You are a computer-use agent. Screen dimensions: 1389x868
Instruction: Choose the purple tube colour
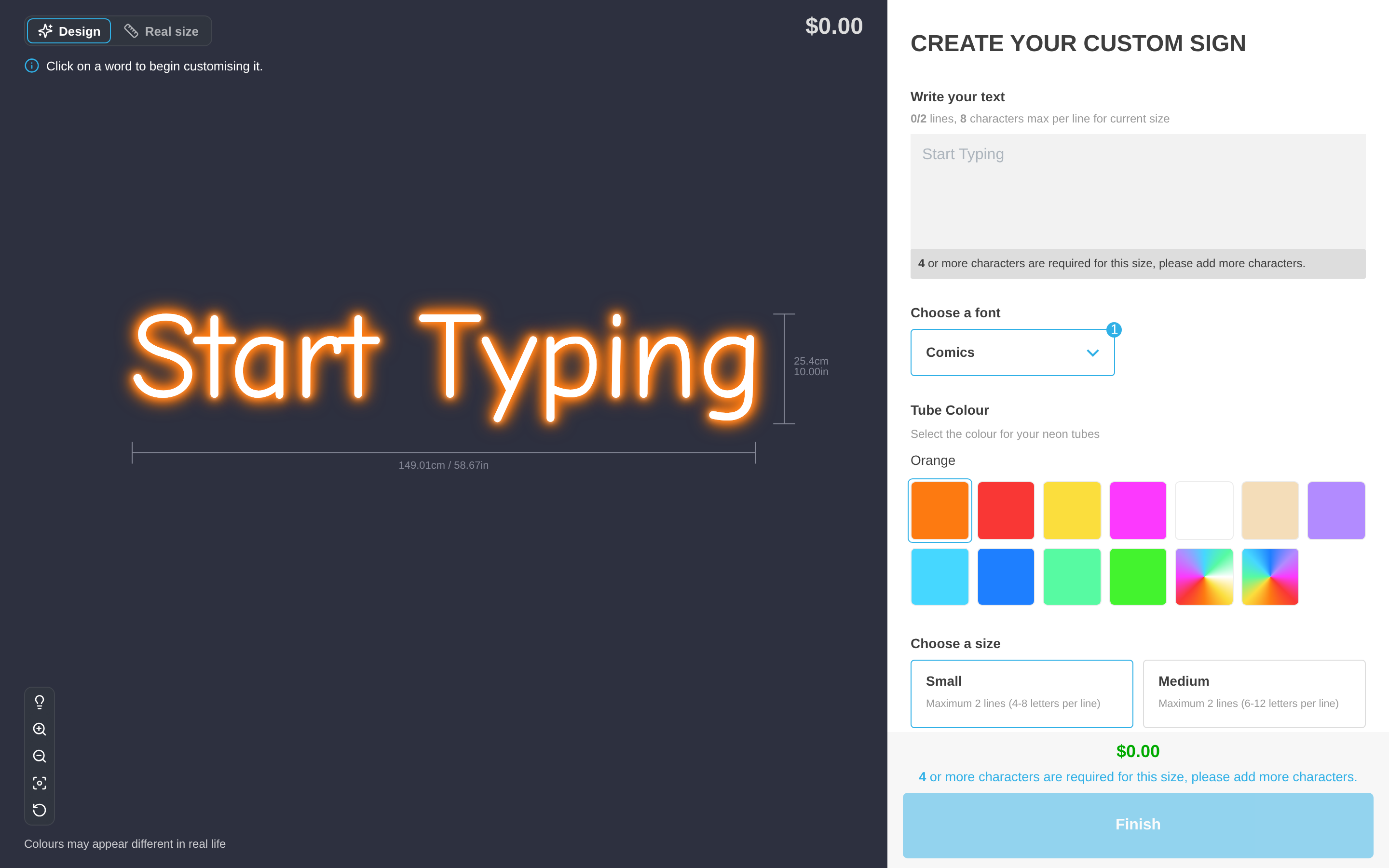pos(1336,510)
